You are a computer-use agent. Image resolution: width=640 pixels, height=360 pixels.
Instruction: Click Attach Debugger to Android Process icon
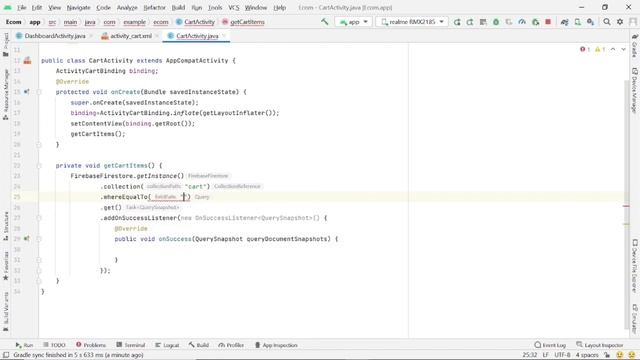click(535, 22)
